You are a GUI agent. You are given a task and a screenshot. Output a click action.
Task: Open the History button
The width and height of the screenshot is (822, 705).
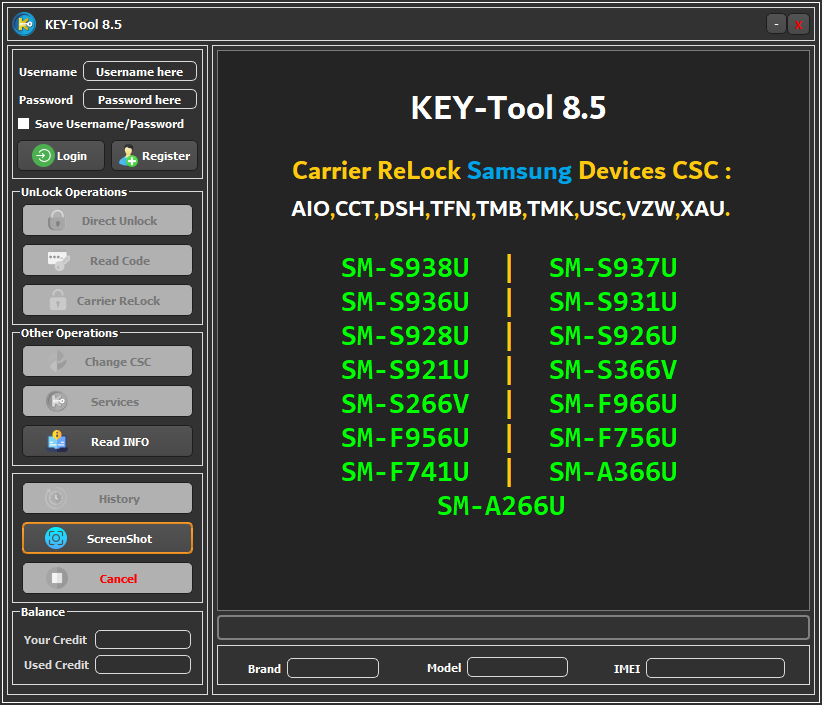[x=107, y=498]
